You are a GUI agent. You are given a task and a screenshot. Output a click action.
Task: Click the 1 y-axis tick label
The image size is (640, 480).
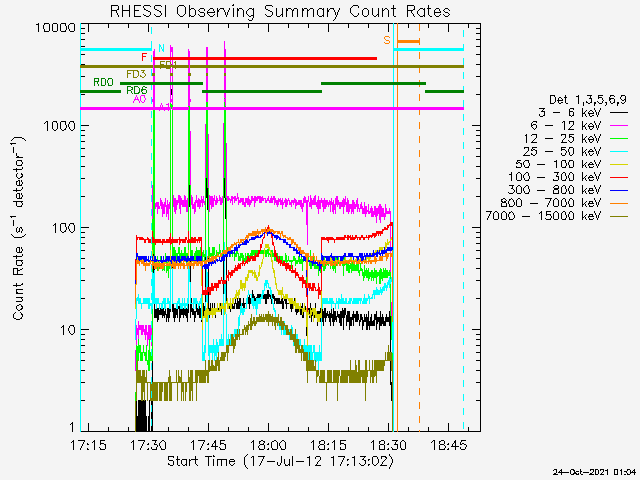tap(72, 427)
